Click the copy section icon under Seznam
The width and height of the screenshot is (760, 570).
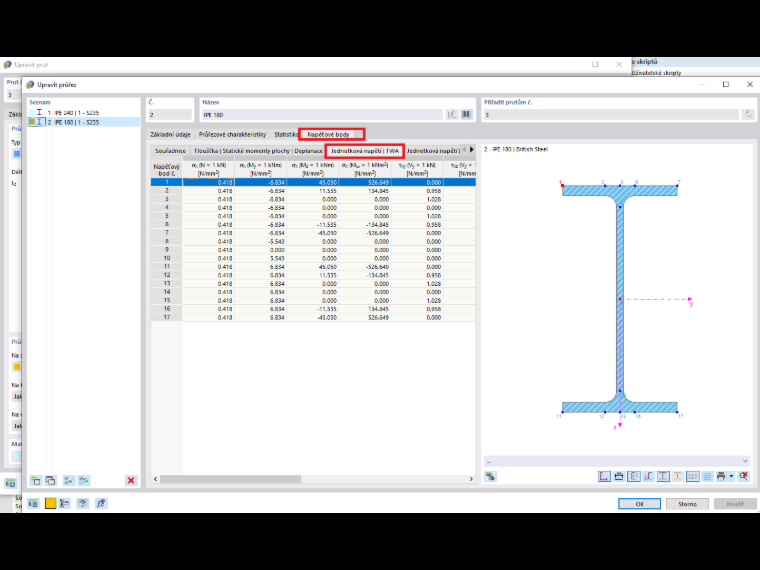(x=50, y=480)
